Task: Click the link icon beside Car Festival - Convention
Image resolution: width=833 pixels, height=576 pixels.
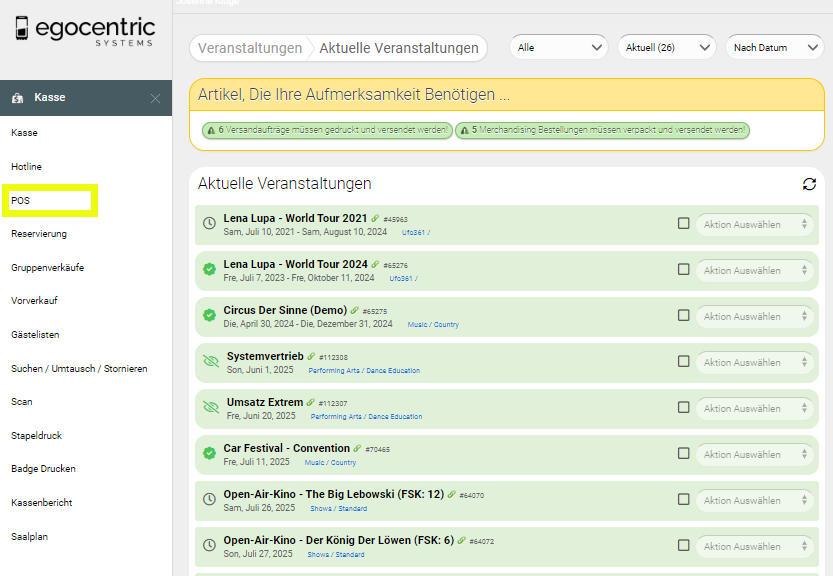Action: tap(357, 448)
